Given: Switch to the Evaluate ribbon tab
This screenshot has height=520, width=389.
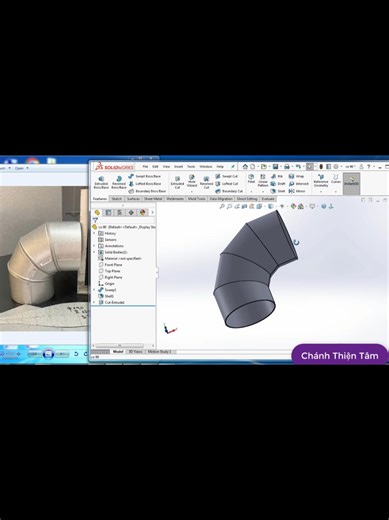Looking at the screenshot, I should (x=268, y=199).
